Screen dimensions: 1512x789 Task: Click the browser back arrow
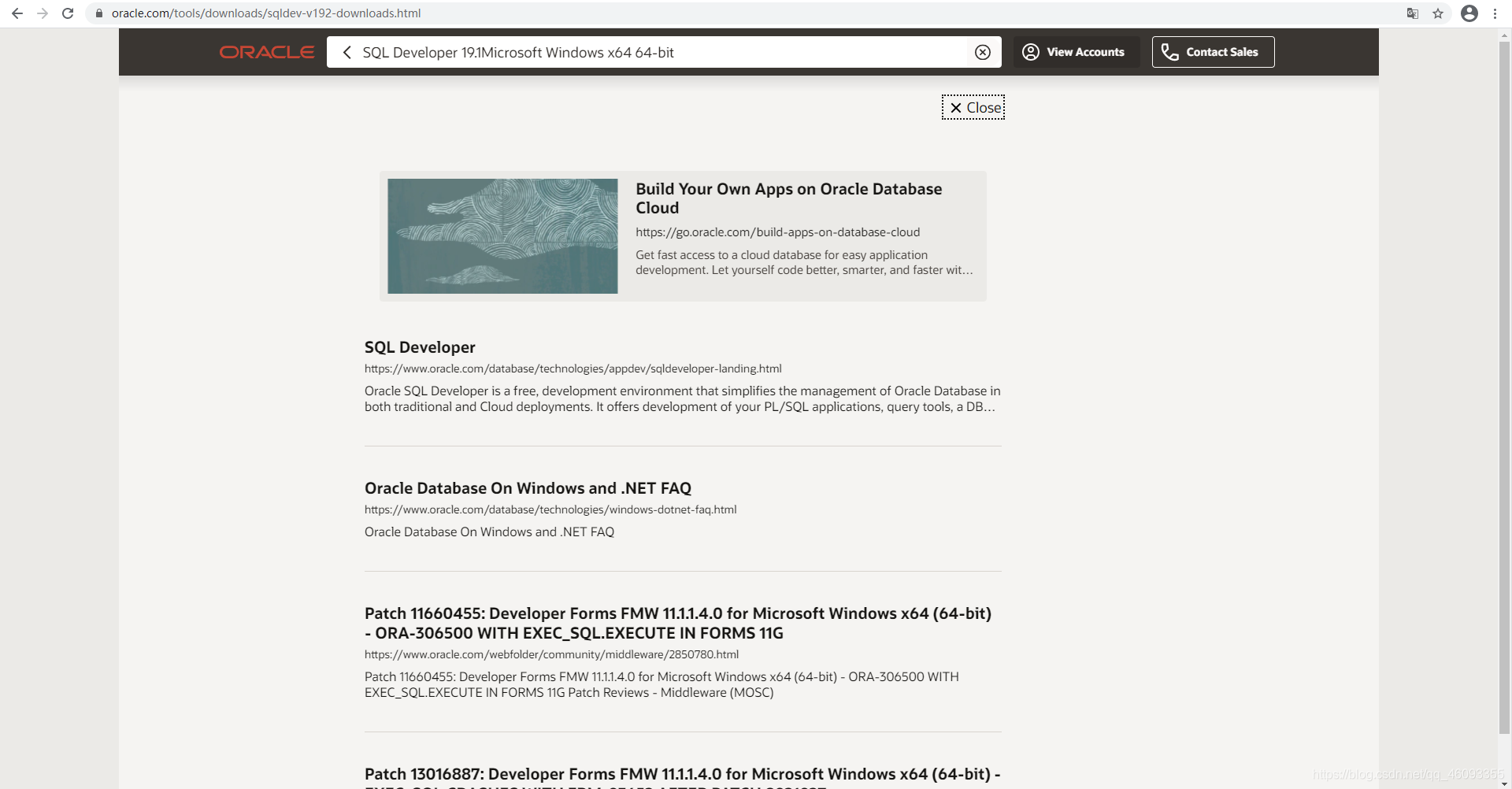point(17,13)
